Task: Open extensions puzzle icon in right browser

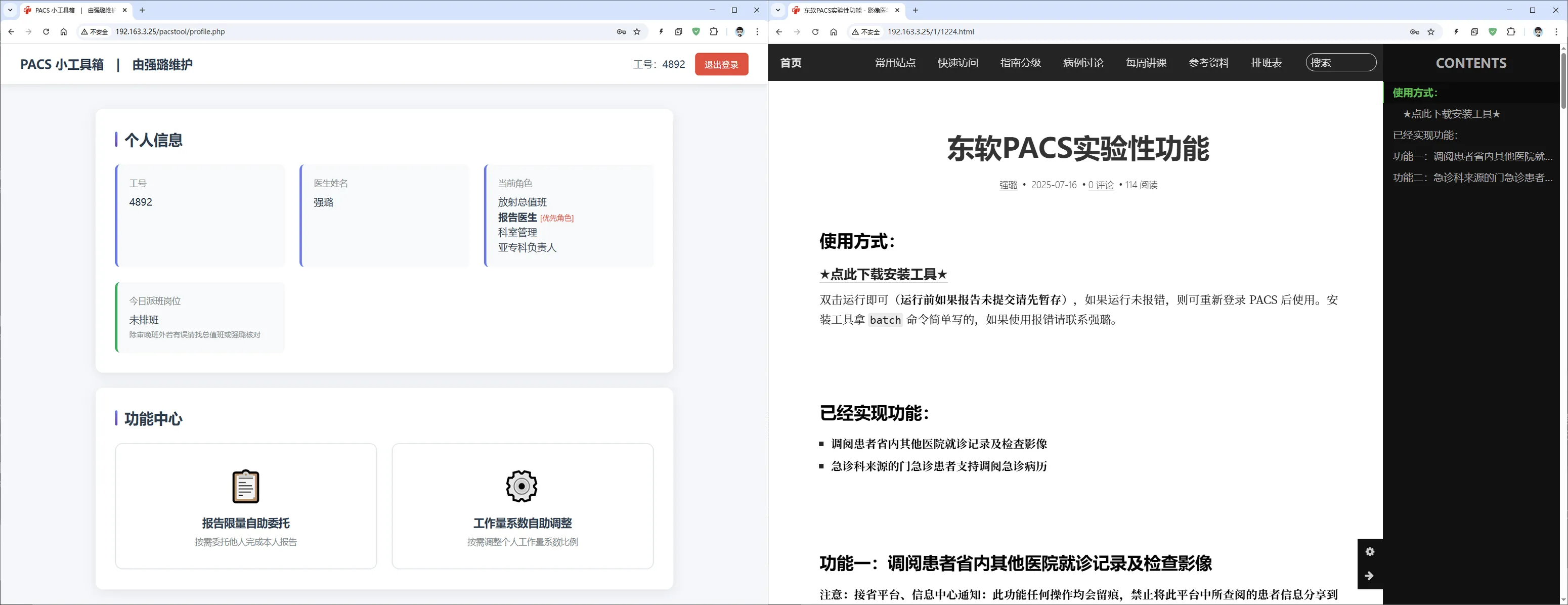Action: [1511, 32]
